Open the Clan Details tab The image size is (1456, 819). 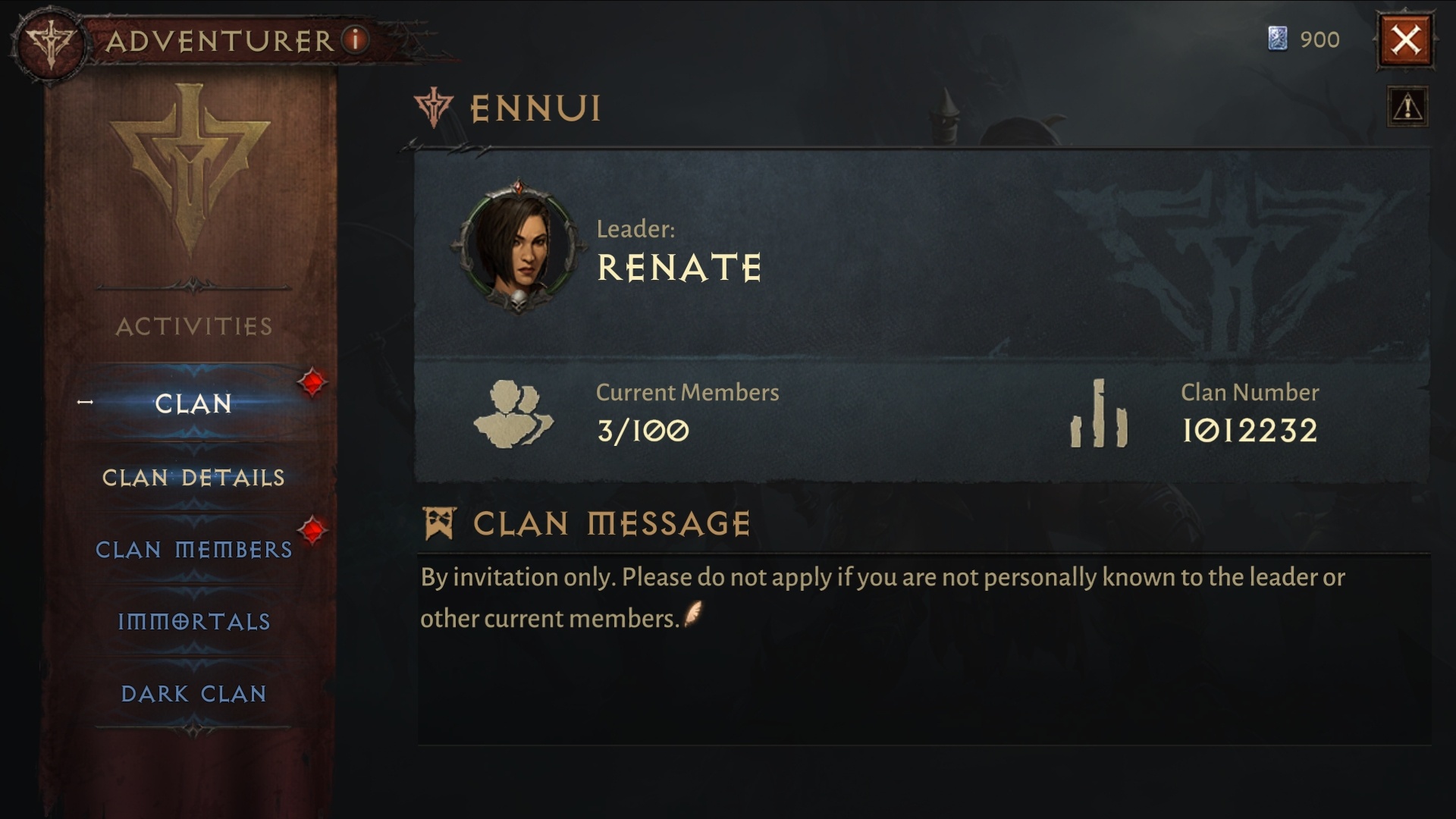pos(193,478)
